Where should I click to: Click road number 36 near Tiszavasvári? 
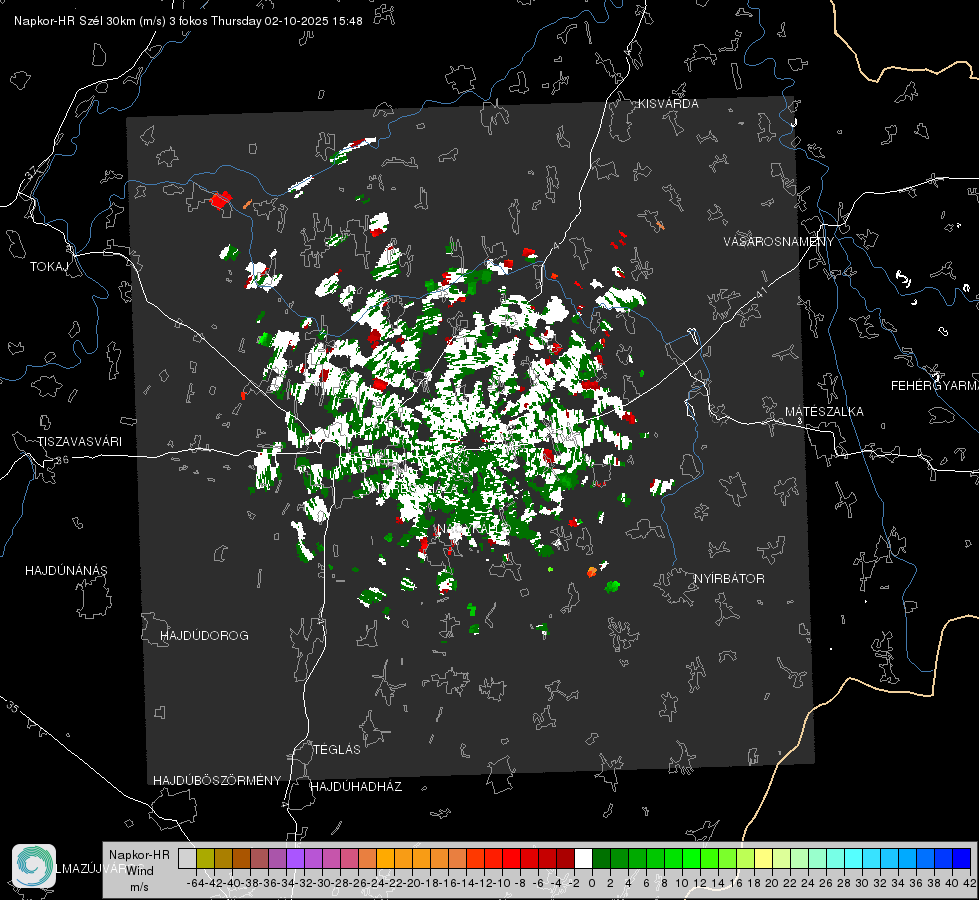click(62, 460)
